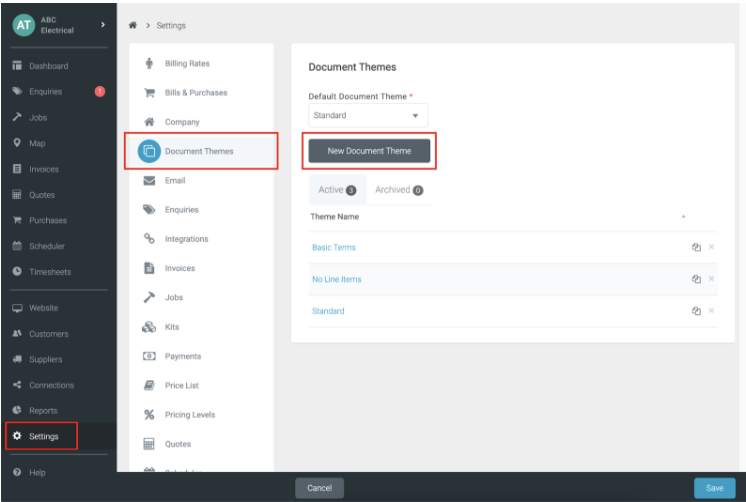The image size is (746, 502).
Task: Click the Settings gear icon
Action: tap(17, 436)
